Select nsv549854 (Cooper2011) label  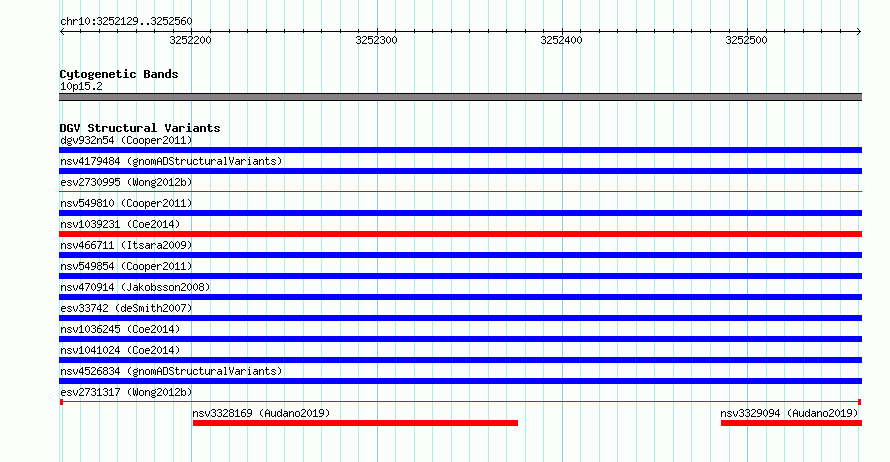click(x=126, y=266)
